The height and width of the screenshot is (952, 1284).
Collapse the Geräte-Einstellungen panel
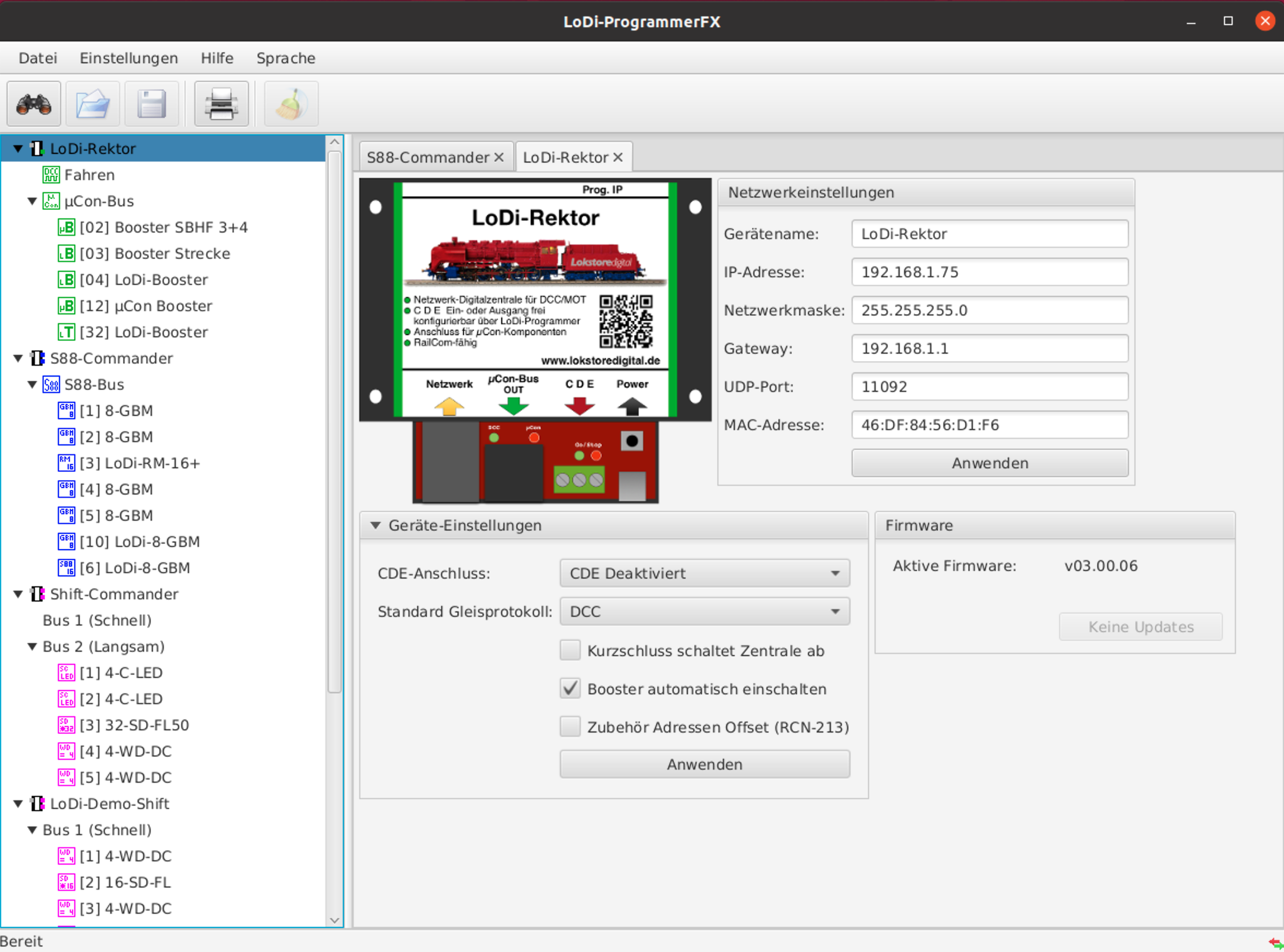(x=376, y=525)
